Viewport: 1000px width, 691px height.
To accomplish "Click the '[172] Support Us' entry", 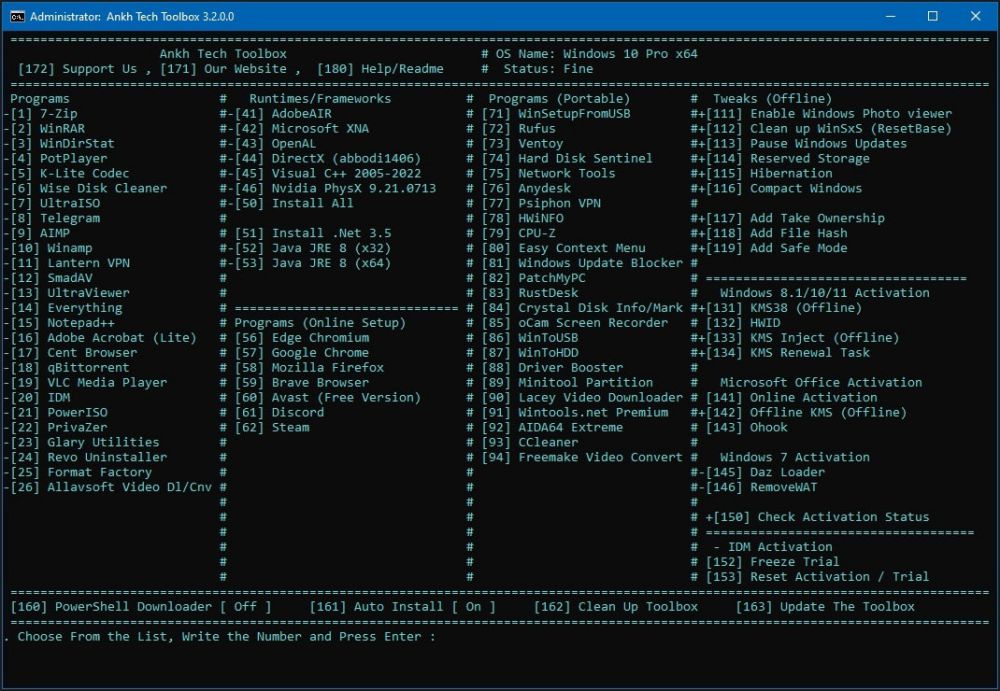I will (77, 69).
